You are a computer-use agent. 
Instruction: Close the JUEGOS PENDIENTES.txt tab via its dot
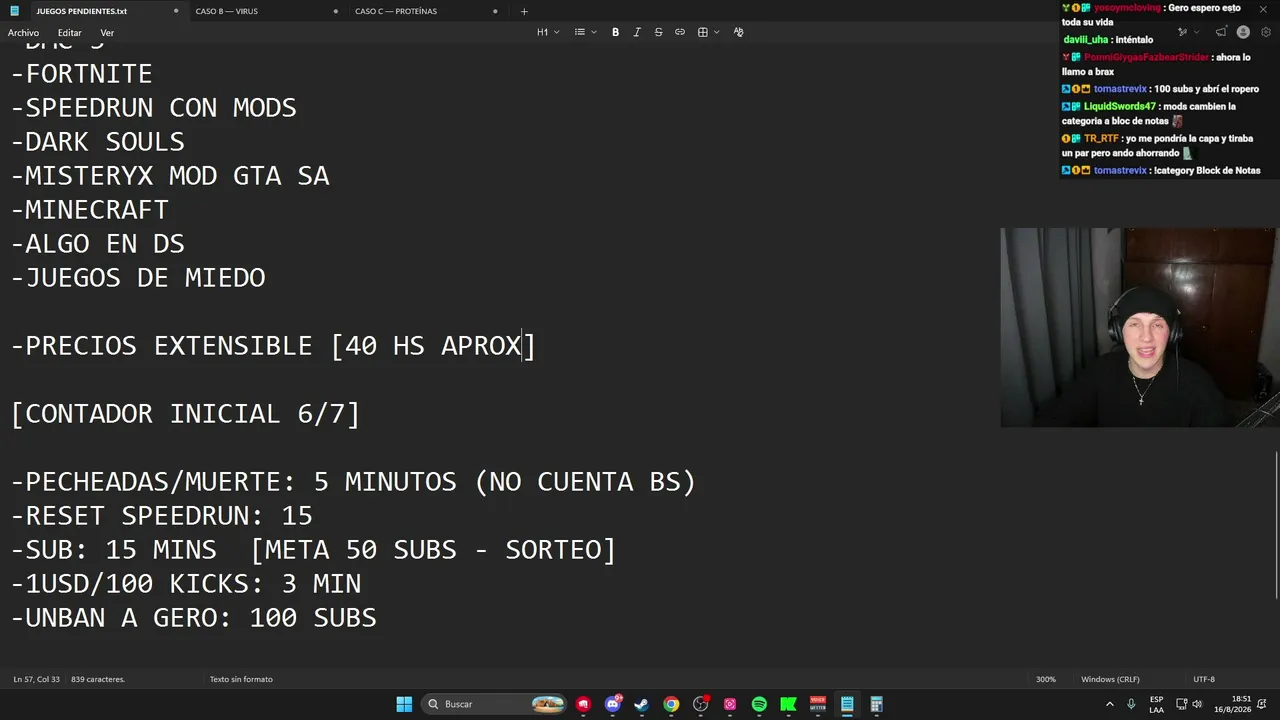click(x=176, y=11)
